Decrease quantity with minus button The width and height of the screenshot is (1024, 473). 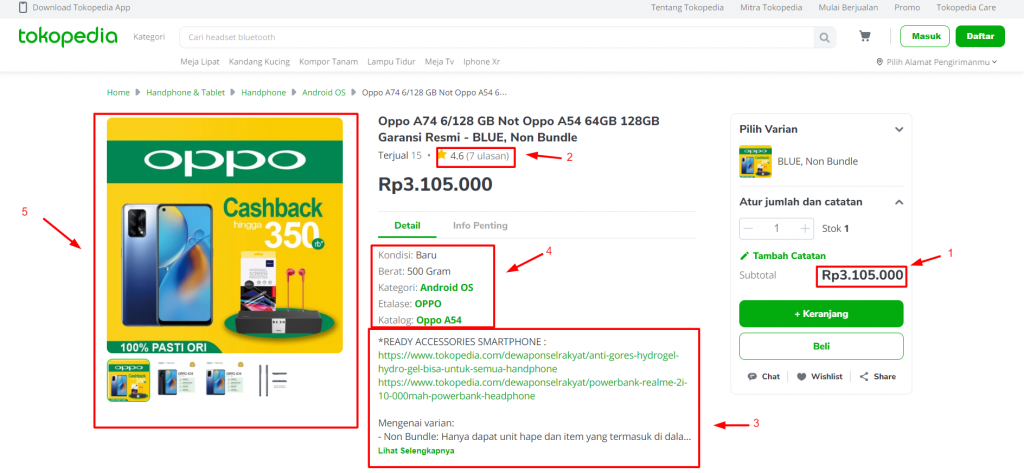749,229
